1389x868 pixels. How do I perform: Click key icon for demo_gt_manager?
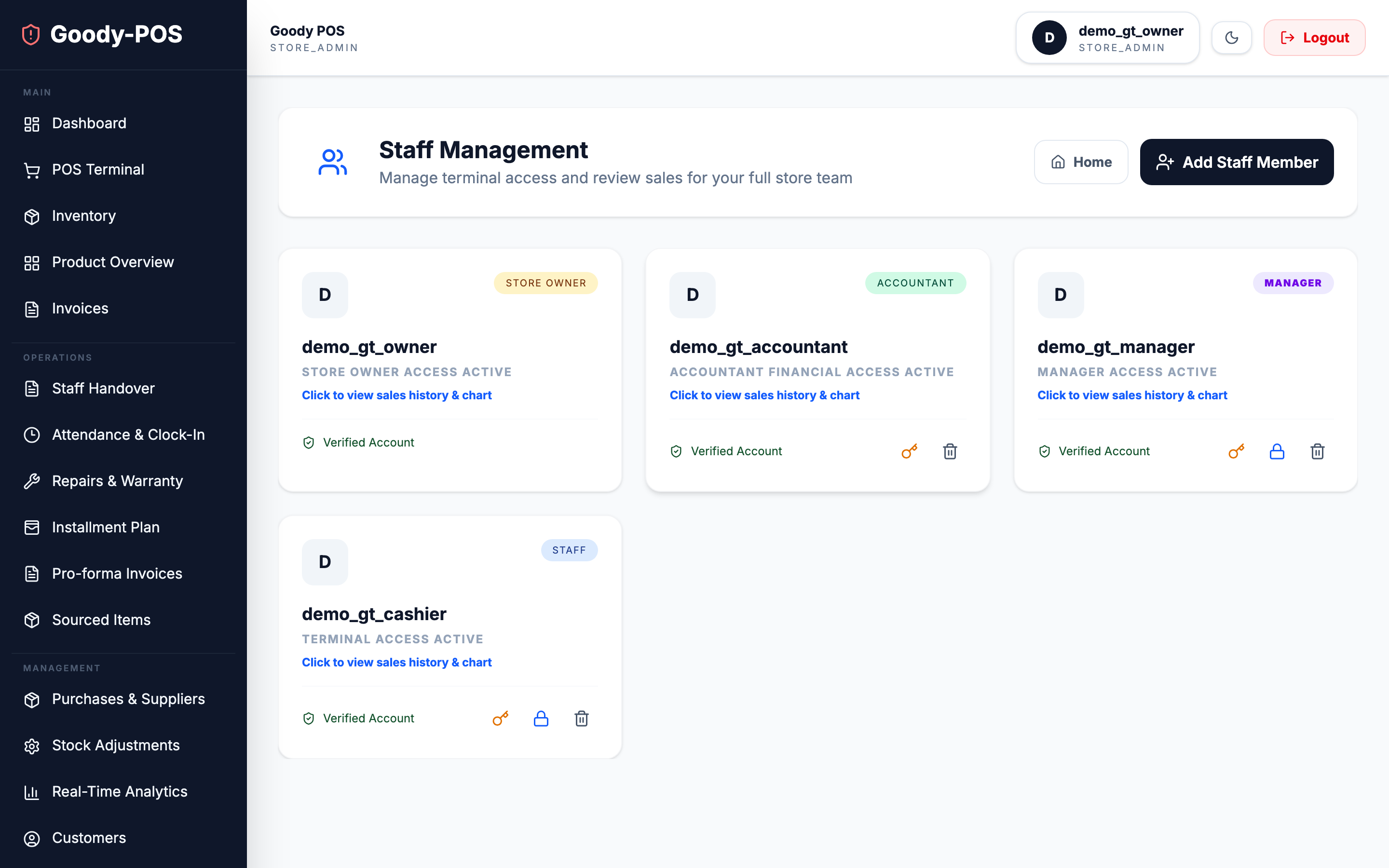point(1236,451)
